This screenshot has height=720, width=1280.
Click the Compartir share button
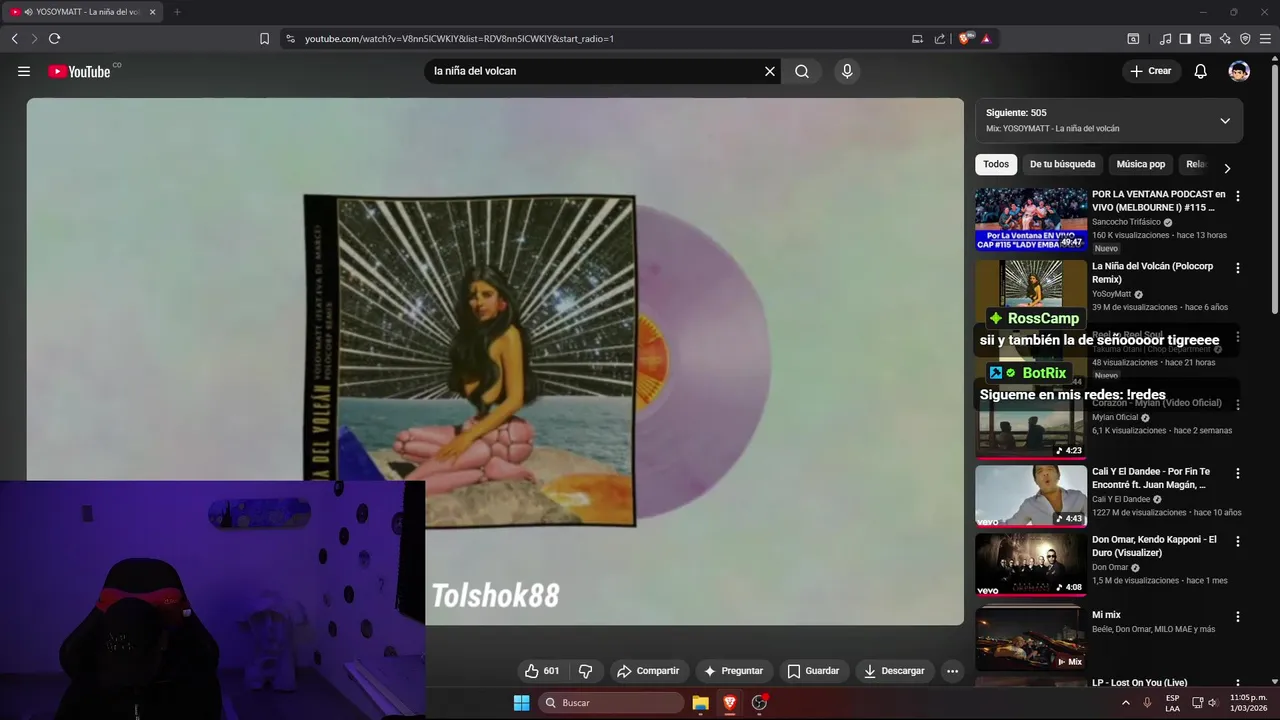[x=648, y=671]
